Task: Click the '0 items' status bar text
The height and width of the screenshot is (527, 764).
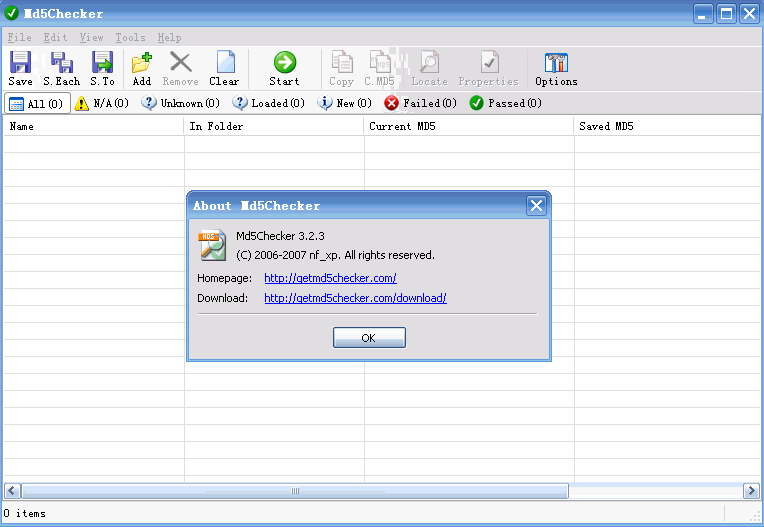Action: [x=24, y=513]
